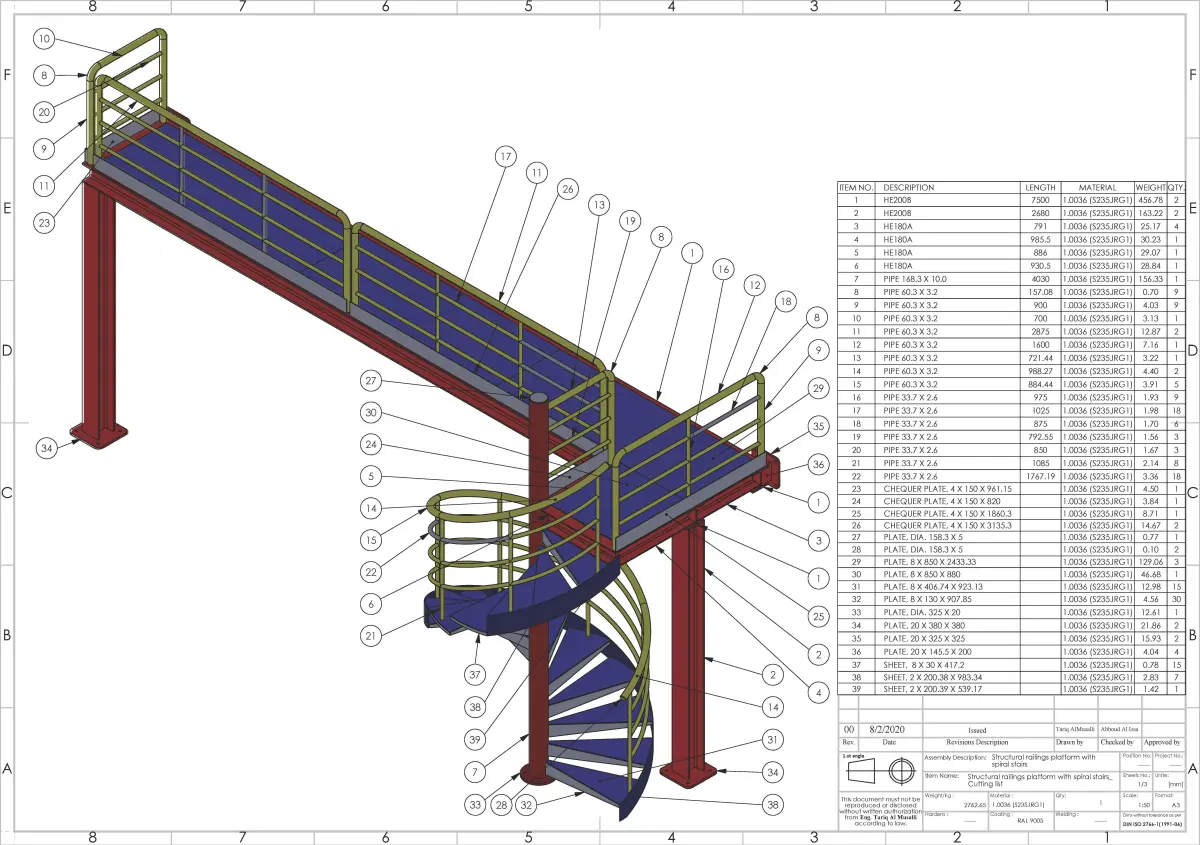Select item balloon 4

pyautogui.click(x=819, y=692)
